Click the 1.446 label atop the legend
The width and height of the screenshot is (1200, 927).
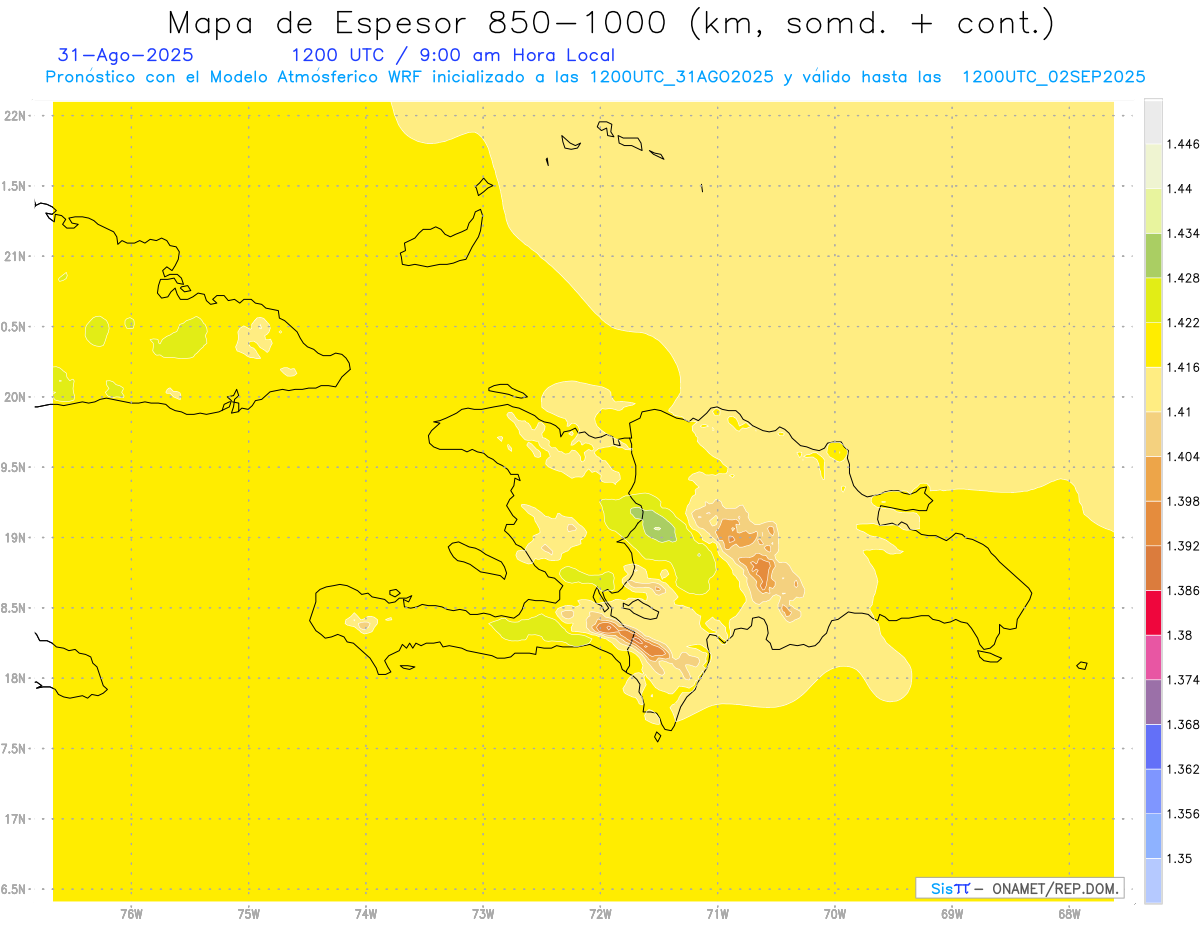coord(1183,144)
